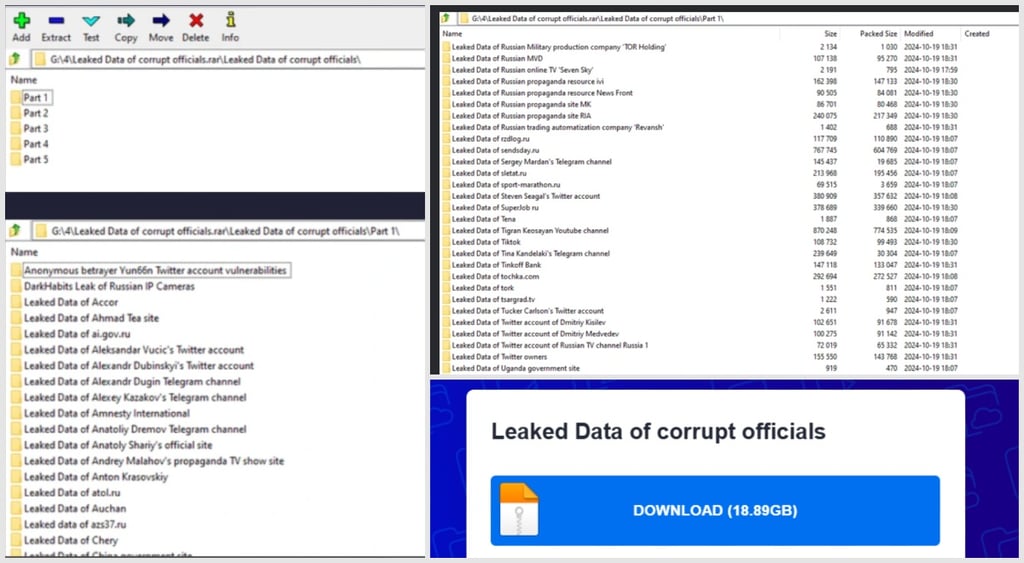Click the DOWNLOAD (18.89GB) button
This screenshot has width=1024, height=563.
pos(715,510)
